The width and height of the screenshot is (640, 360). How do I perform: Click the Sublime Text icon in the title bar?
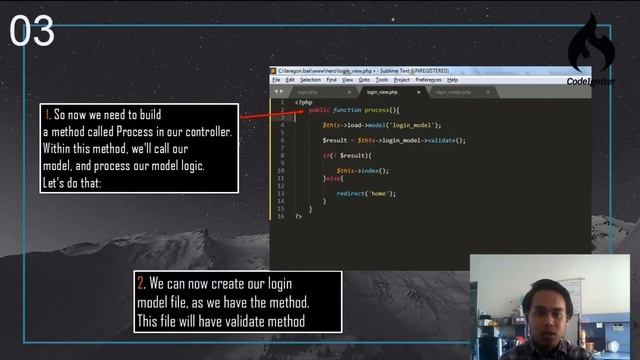coord(273,71)
